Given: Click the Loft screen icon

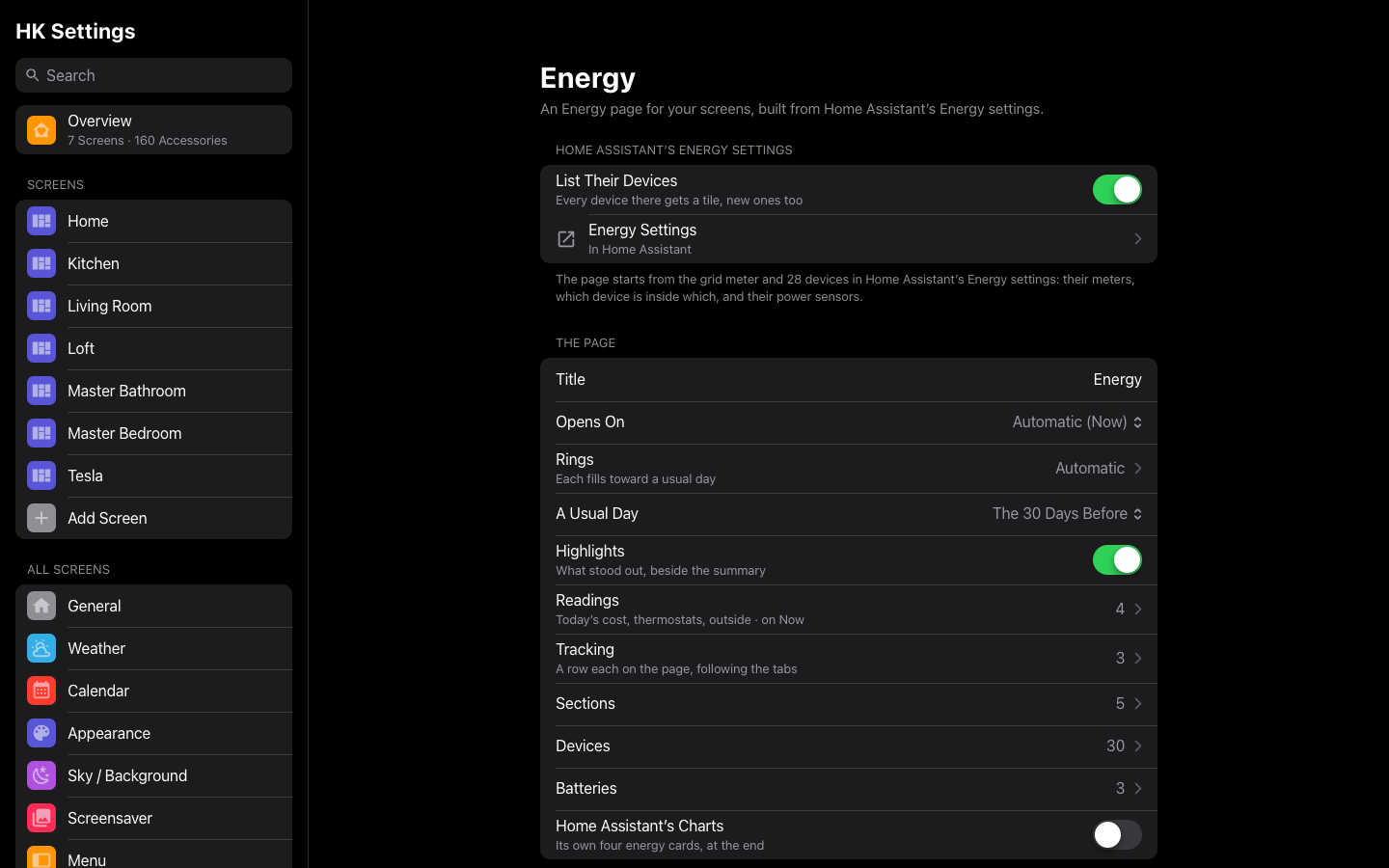Looking at the screenshot, I should (41, 348).
